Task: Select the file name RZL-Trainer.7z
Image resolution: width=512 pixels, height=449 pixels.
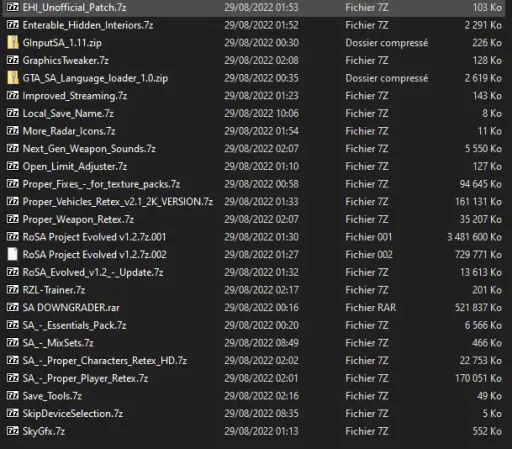Action: pyautogui.click(x=54, y=290)
